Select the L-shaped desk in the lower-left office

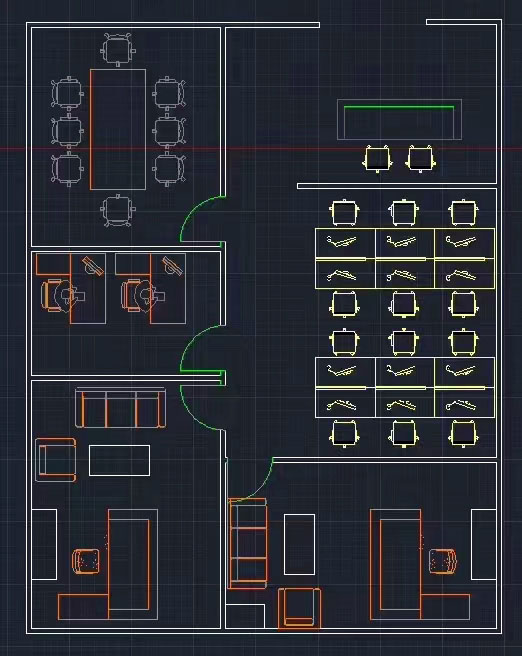coord(108,564)
